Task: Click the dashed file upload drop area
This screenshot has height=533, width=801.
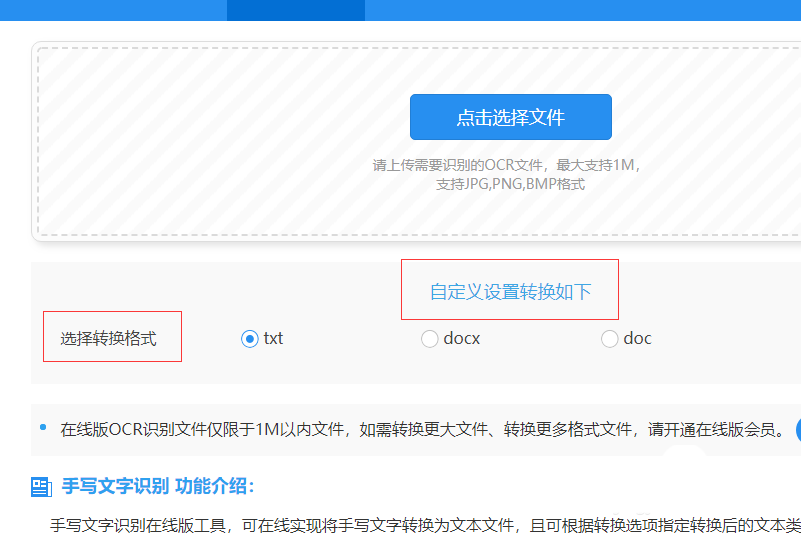Action: tap(419, 142)
